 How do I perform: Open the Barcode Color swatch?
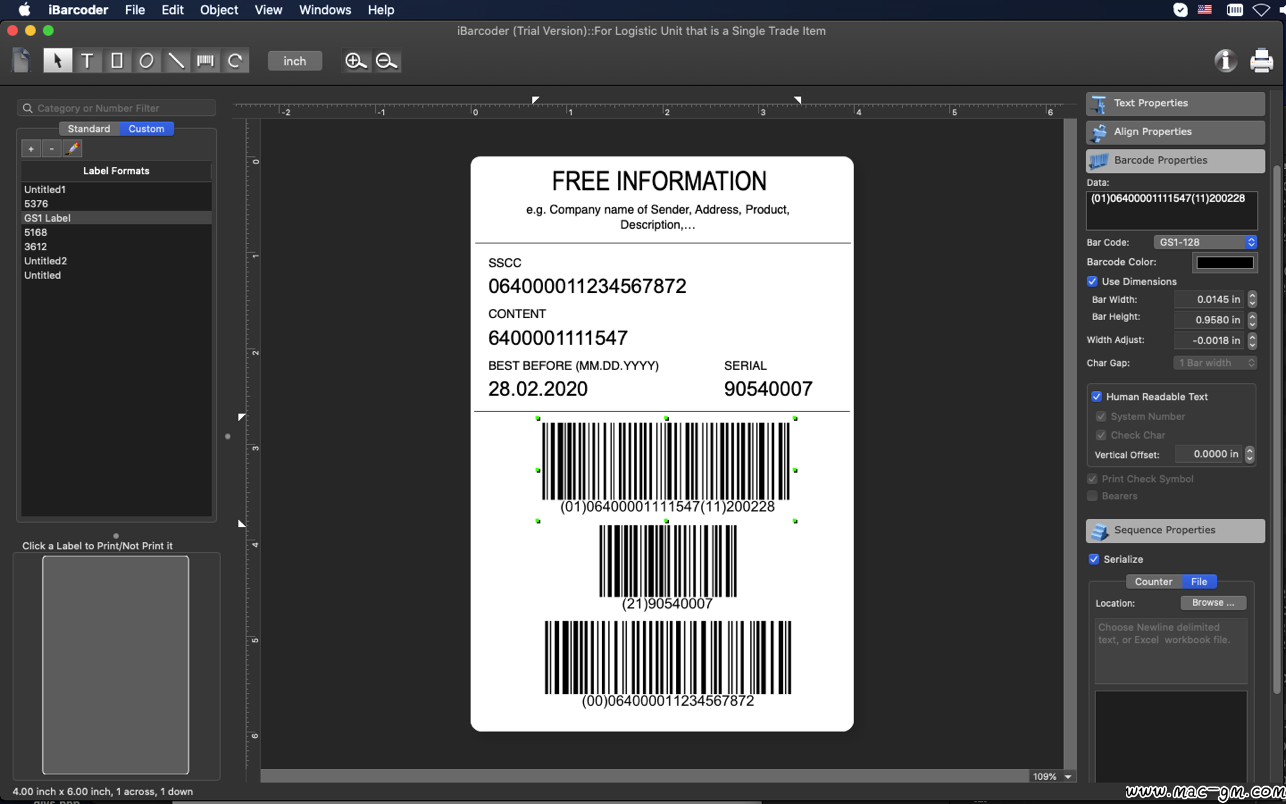[1224, 263]
